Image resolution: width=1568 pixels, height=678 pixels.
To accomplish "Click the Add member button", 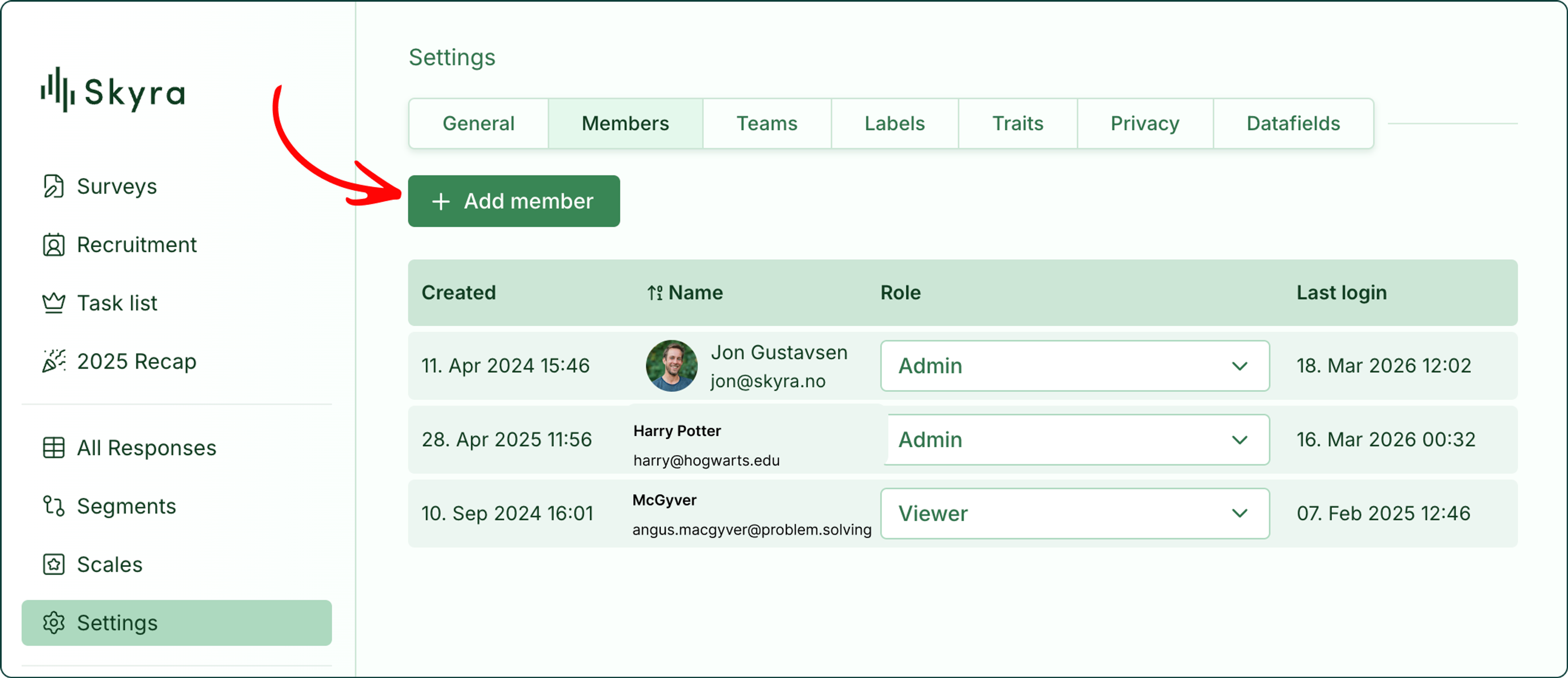I will tap(514, 202).
